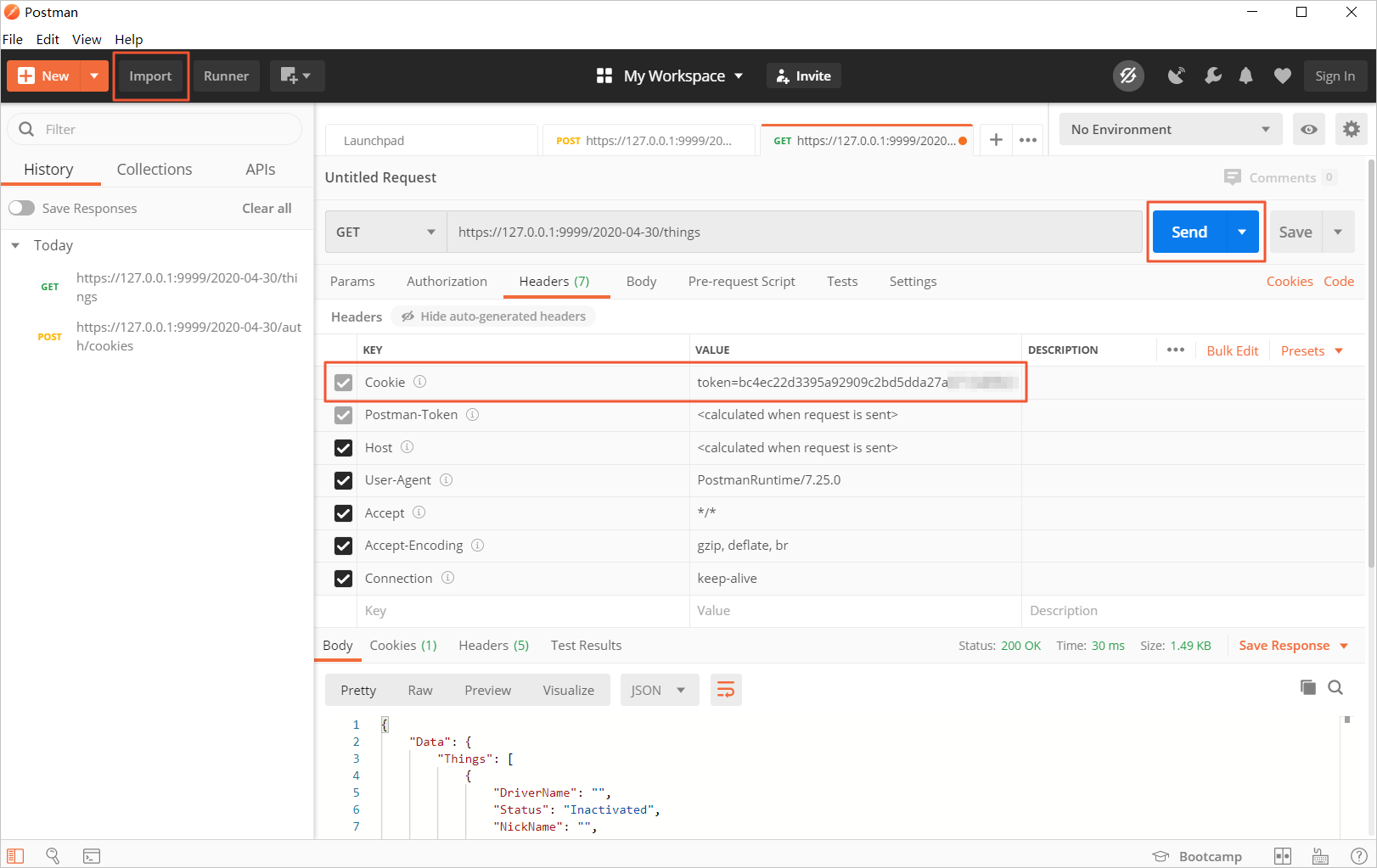Viewport: 1377px width, 868px height.
Task: Click the history Filter search field
Action: pyautogui.click(x=155, y=129)
